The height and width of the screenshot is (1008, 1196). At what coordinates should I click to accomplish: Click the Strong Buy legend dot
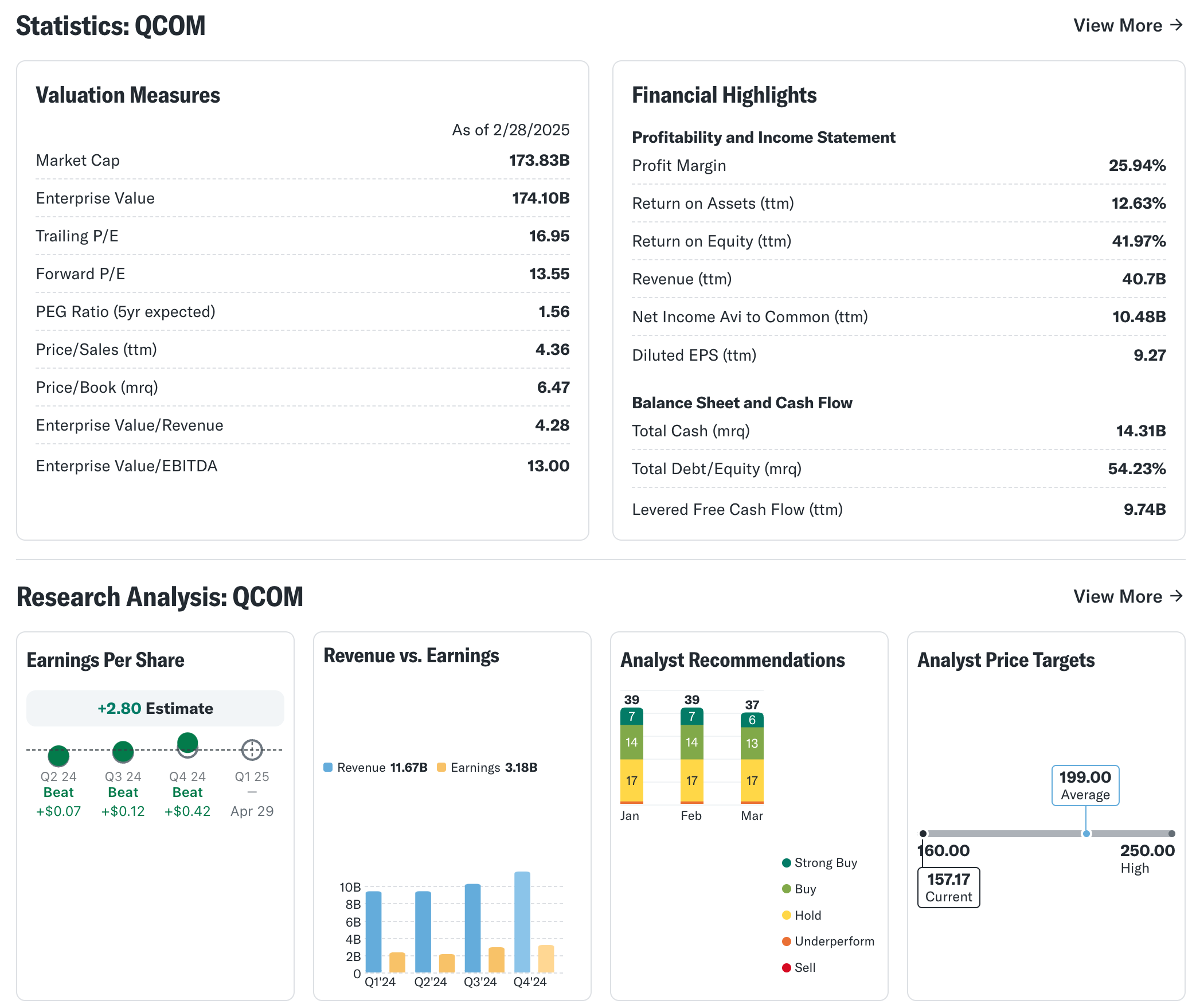[x=787, y=863]
